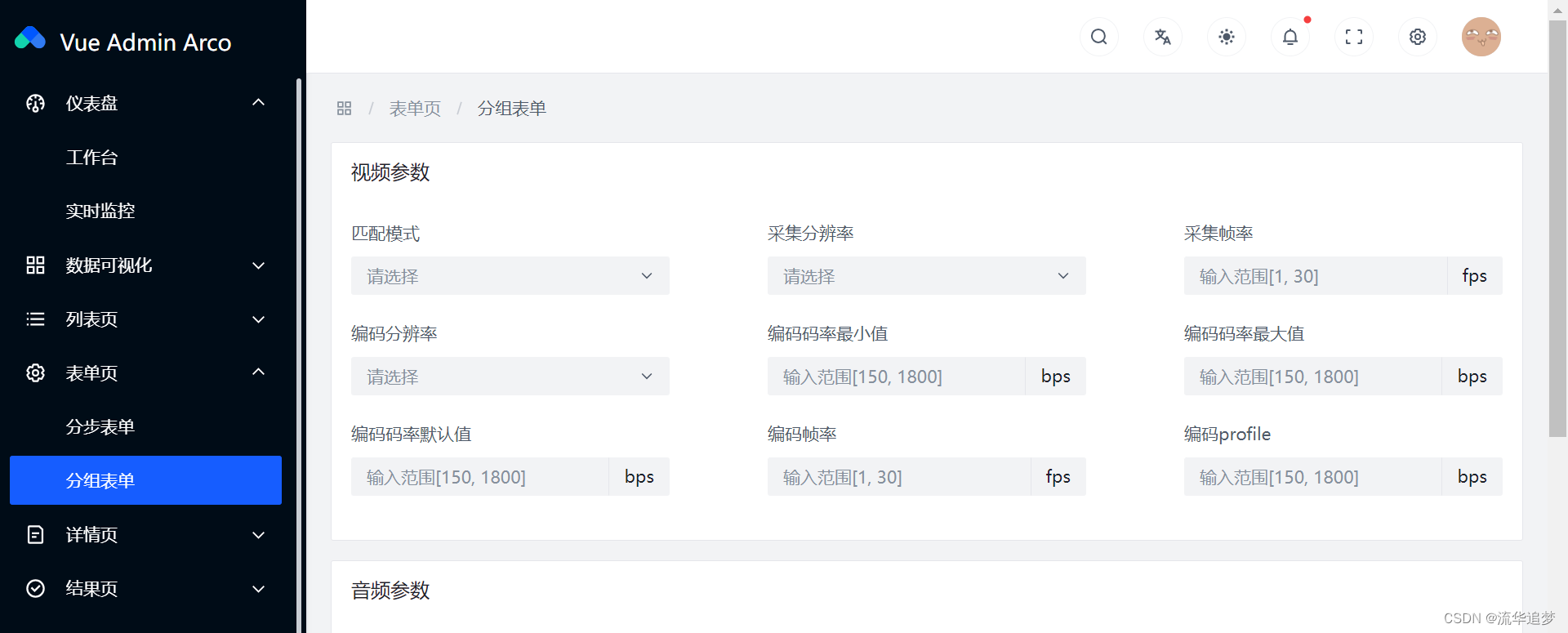Expand the 数据可视化 menu chevron

[x=258, y=265]
